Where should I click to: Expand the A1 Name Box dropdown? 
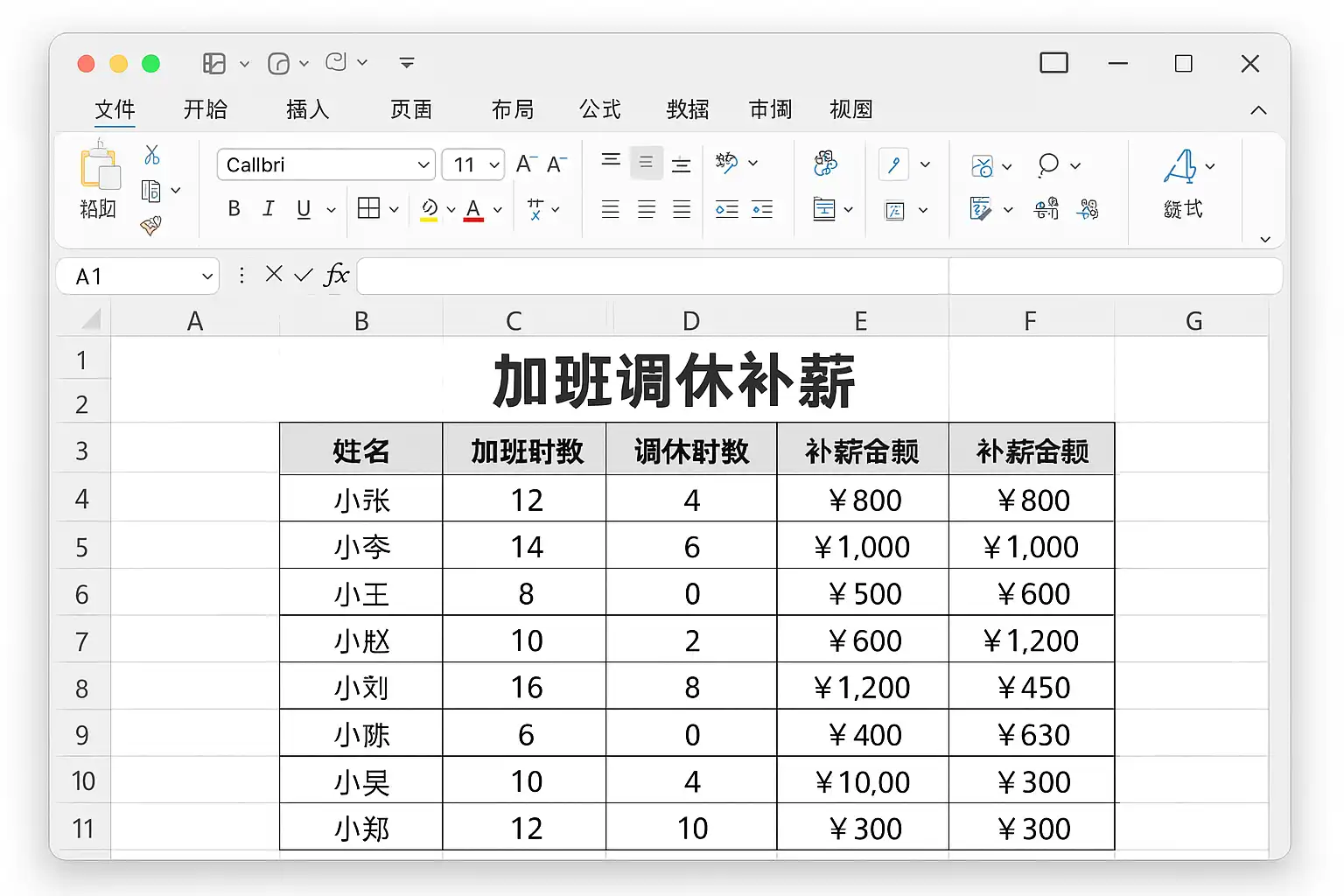point(207,276)
